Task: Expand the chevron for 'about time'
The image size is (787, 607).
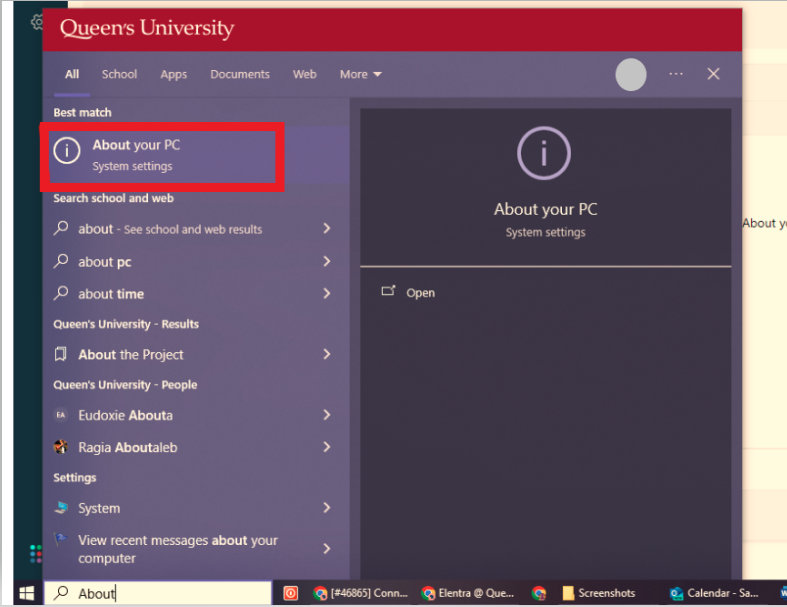Action: pyautogui.click(x=327, y=293)
